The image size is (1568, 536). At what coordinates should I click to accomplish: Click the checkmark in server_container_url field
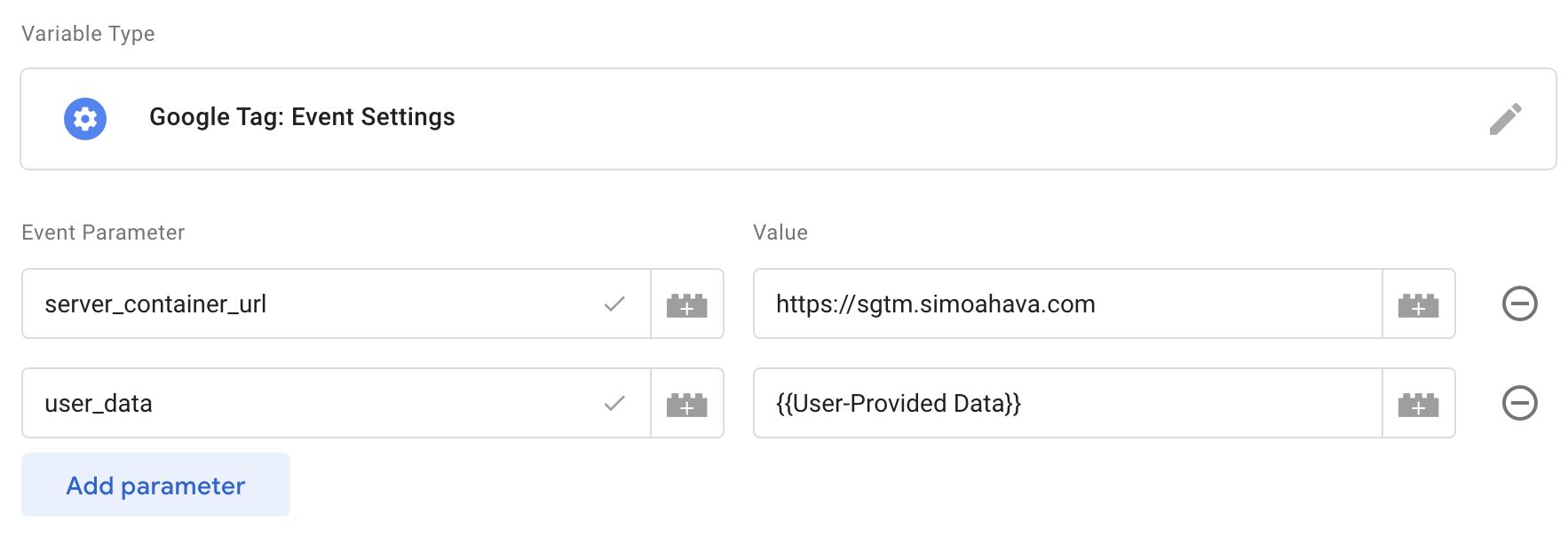(x=614, y=304)
